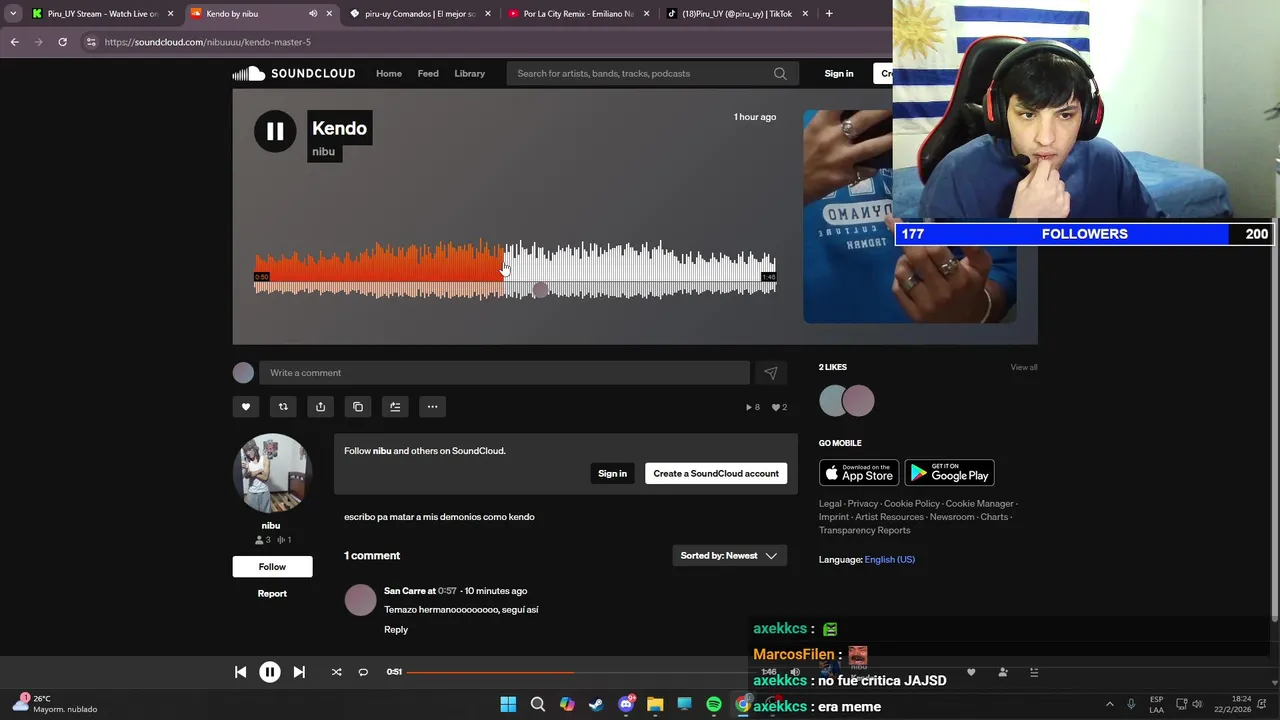Screen dimensions: 1280x720
Task: Open the Feed menu item
Action: [428, 73]
